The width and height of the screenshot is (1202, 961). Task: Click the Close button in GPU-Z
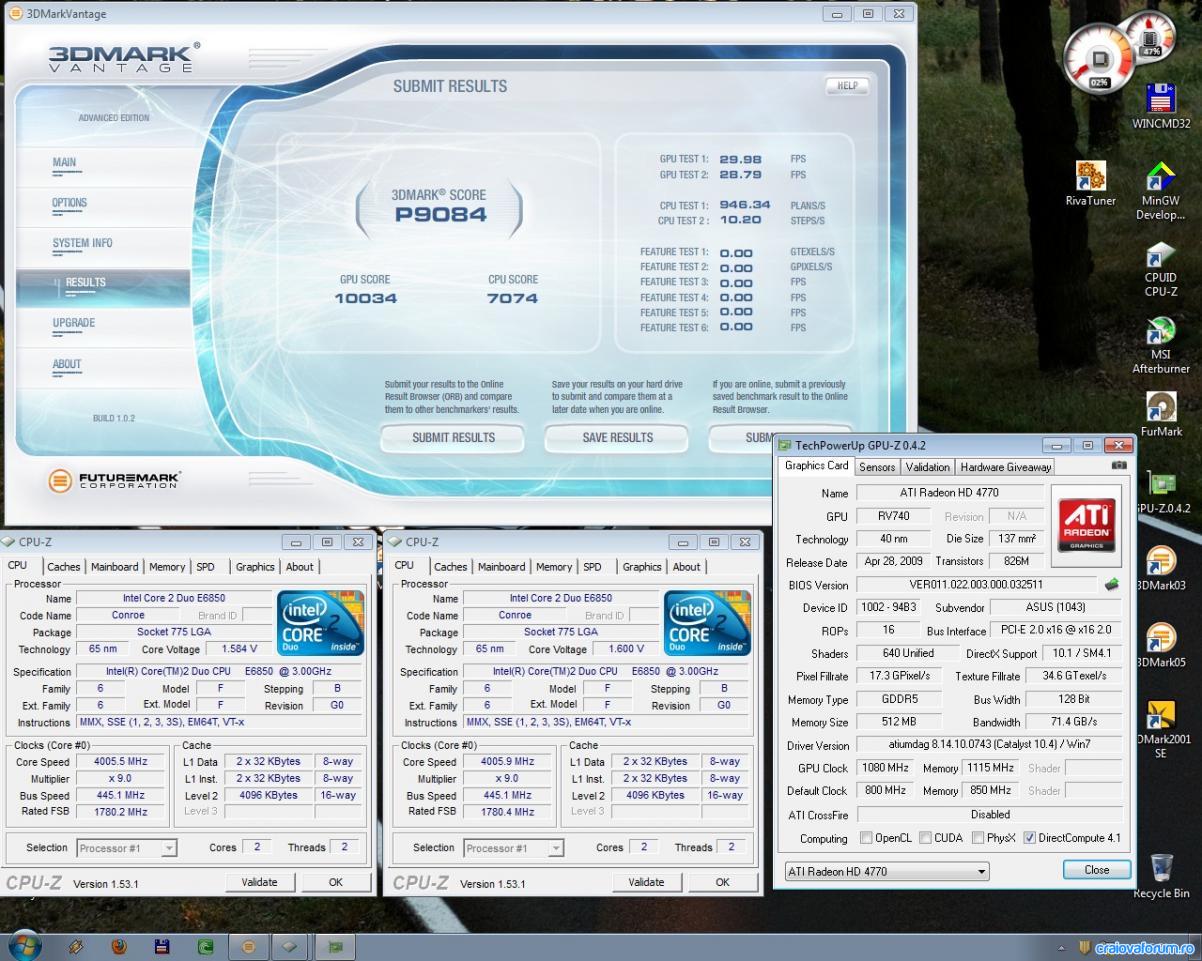[1097, 870]
